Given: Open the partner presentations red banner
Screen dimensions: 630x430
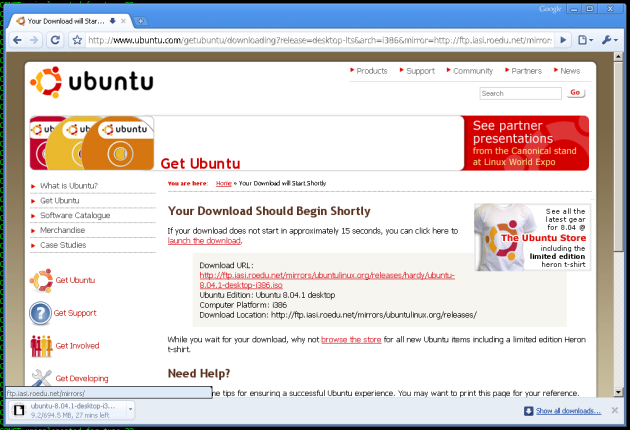Looking at the screenshot, I should 526,143.
